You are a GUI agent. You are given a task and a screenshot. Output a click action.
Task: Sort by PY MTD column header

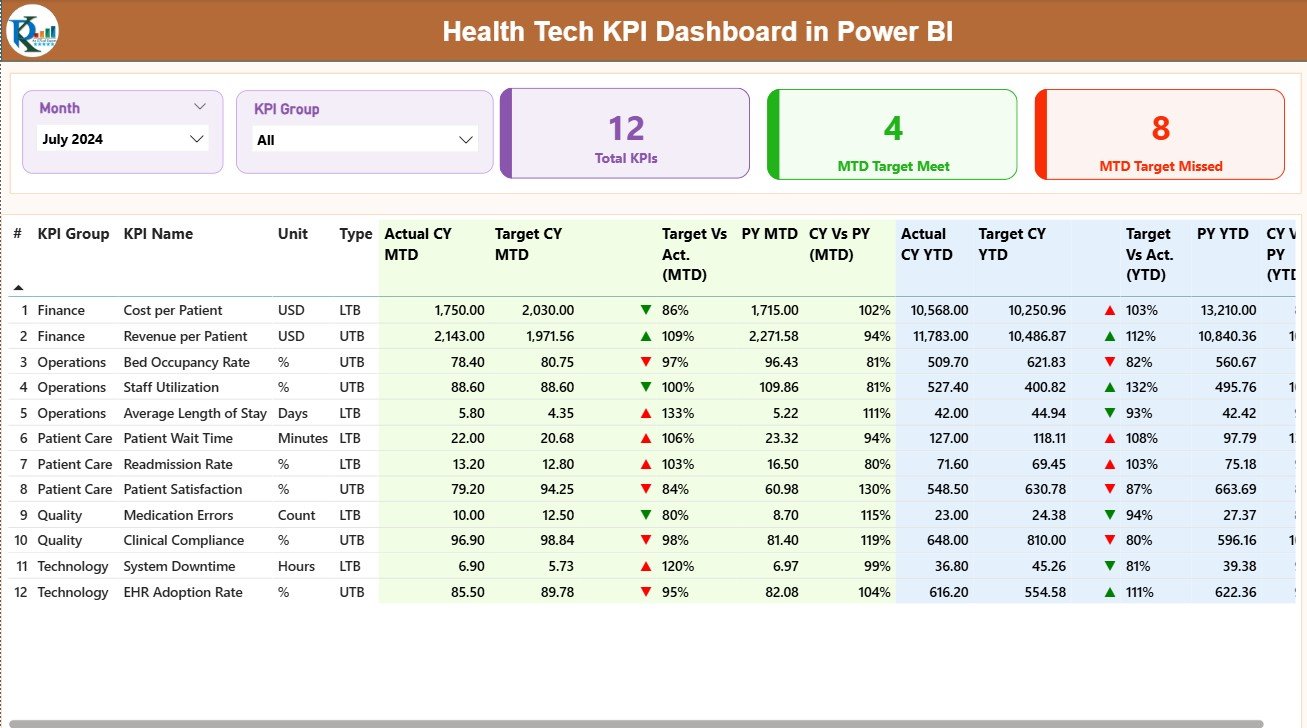(x=769, y=234)
